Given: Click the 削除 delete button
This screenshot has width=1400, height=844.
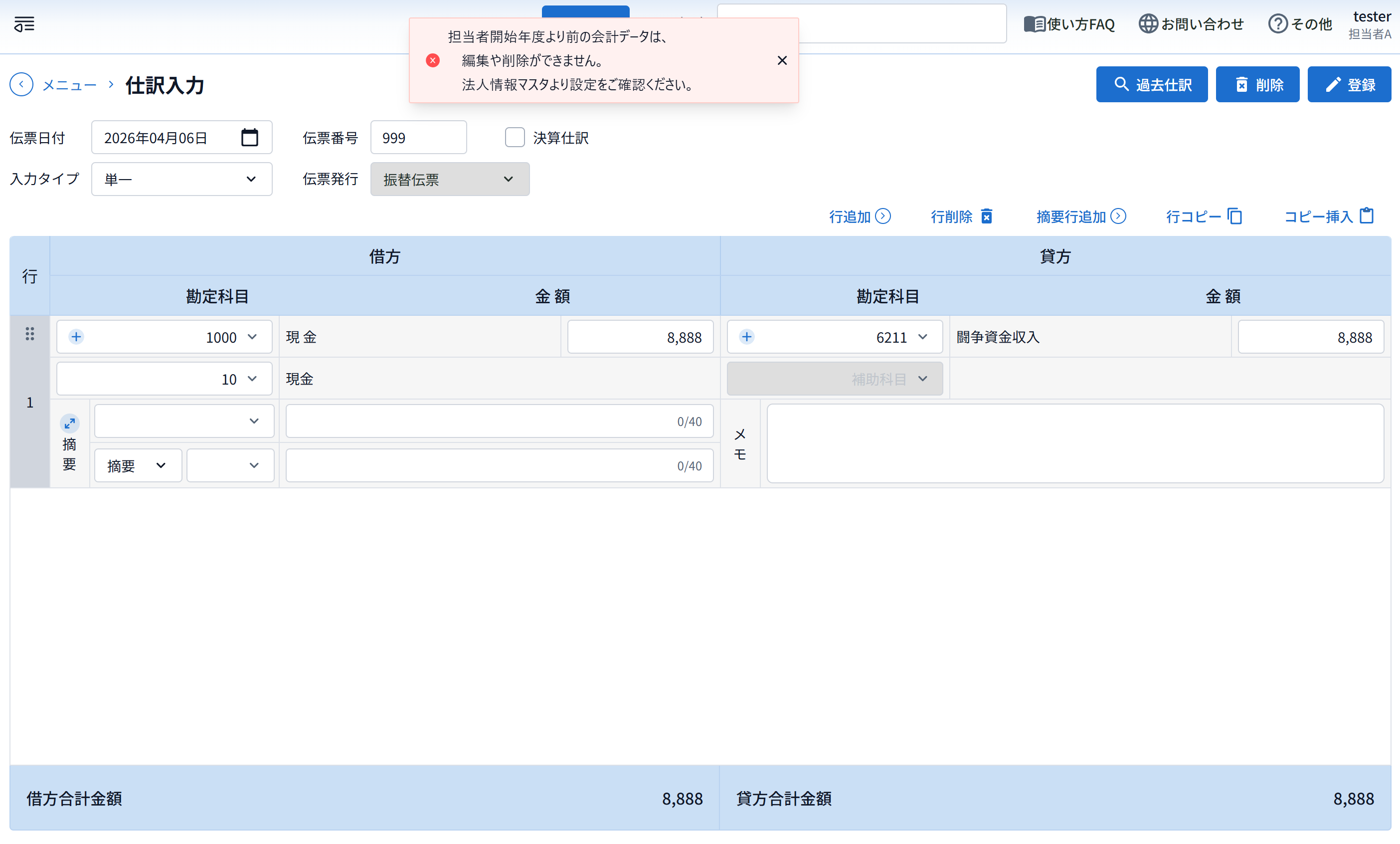Looking at the screenshot, I should [1257, 85].
